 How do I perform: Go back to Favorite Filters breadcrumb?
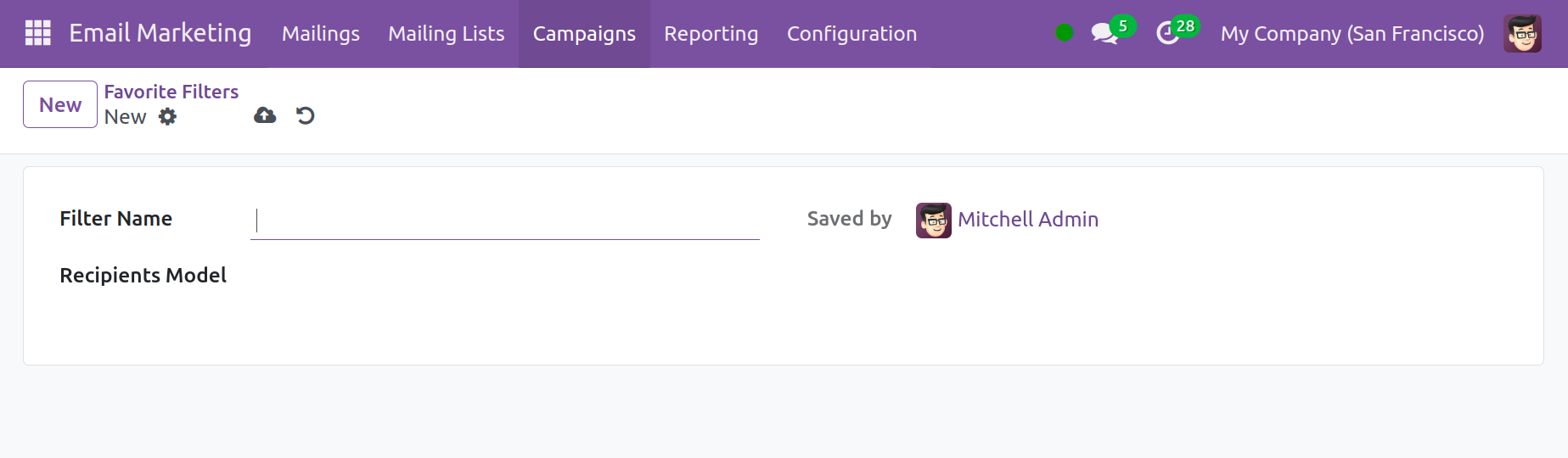171,92
